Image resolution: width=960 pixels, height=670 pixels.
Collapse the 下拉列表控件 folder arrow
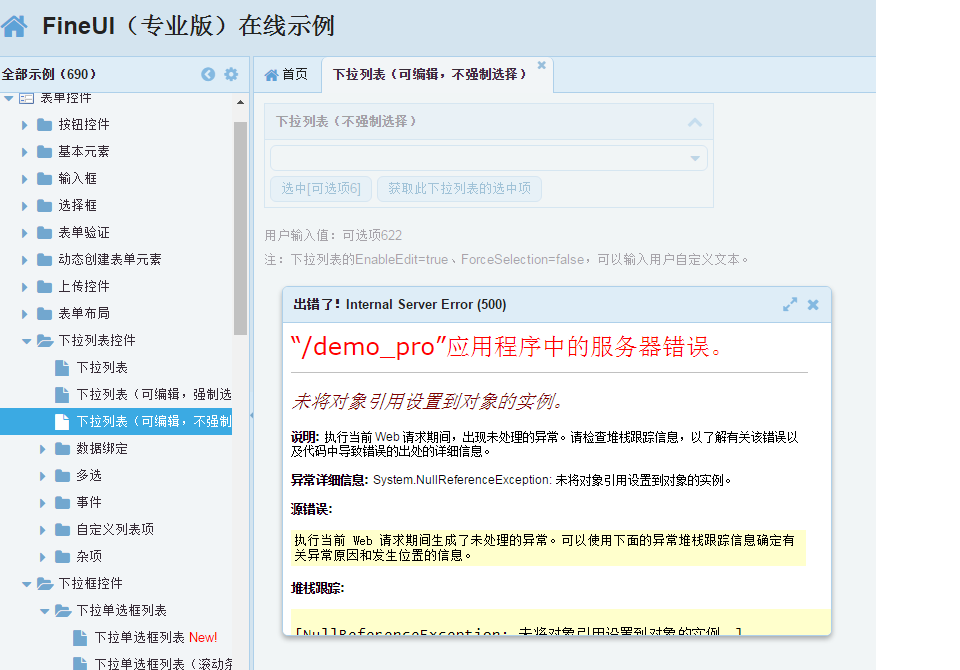pyautogui.click(x=26, y=341)
